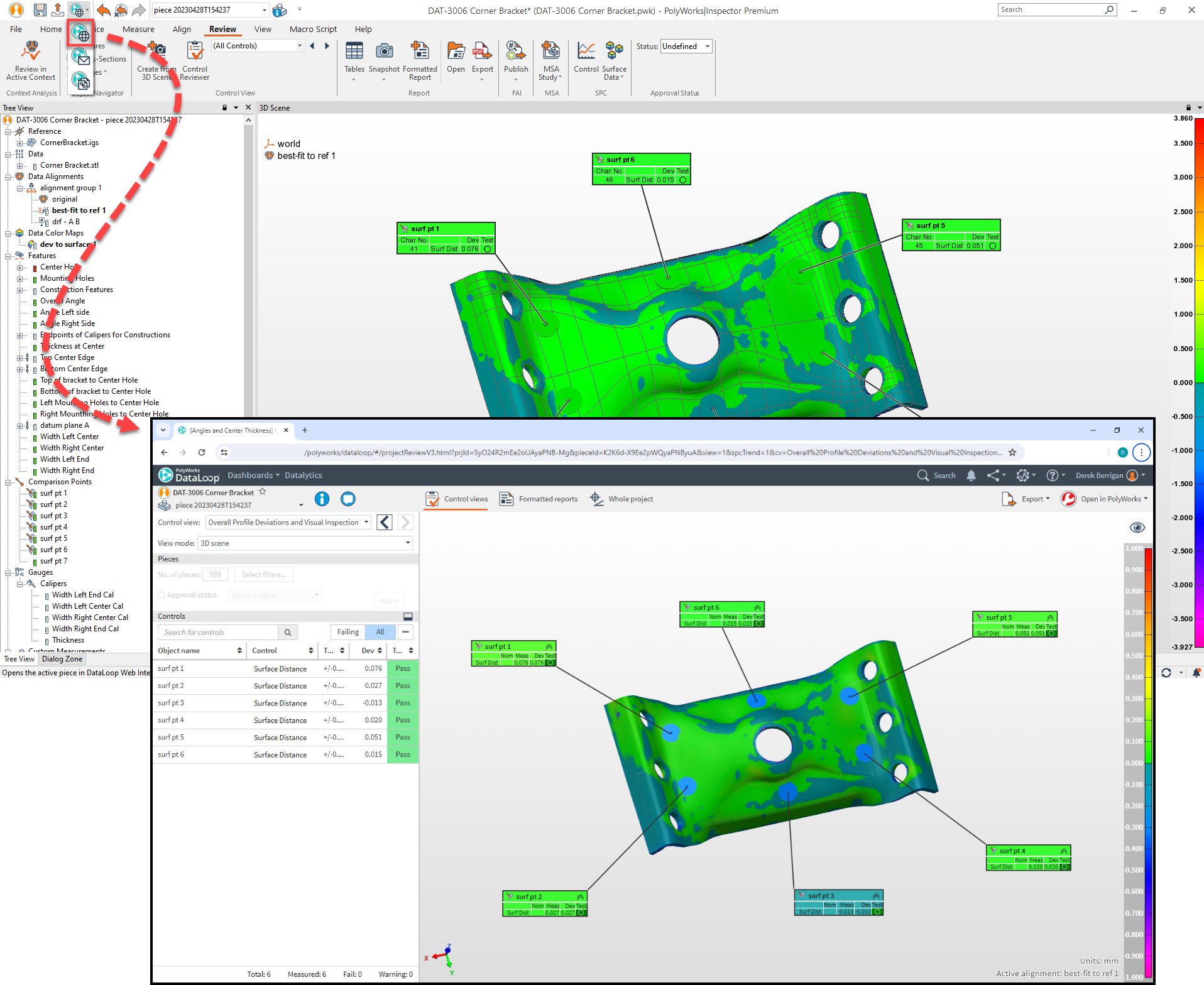Open Surface Data tool

(614, 61)
